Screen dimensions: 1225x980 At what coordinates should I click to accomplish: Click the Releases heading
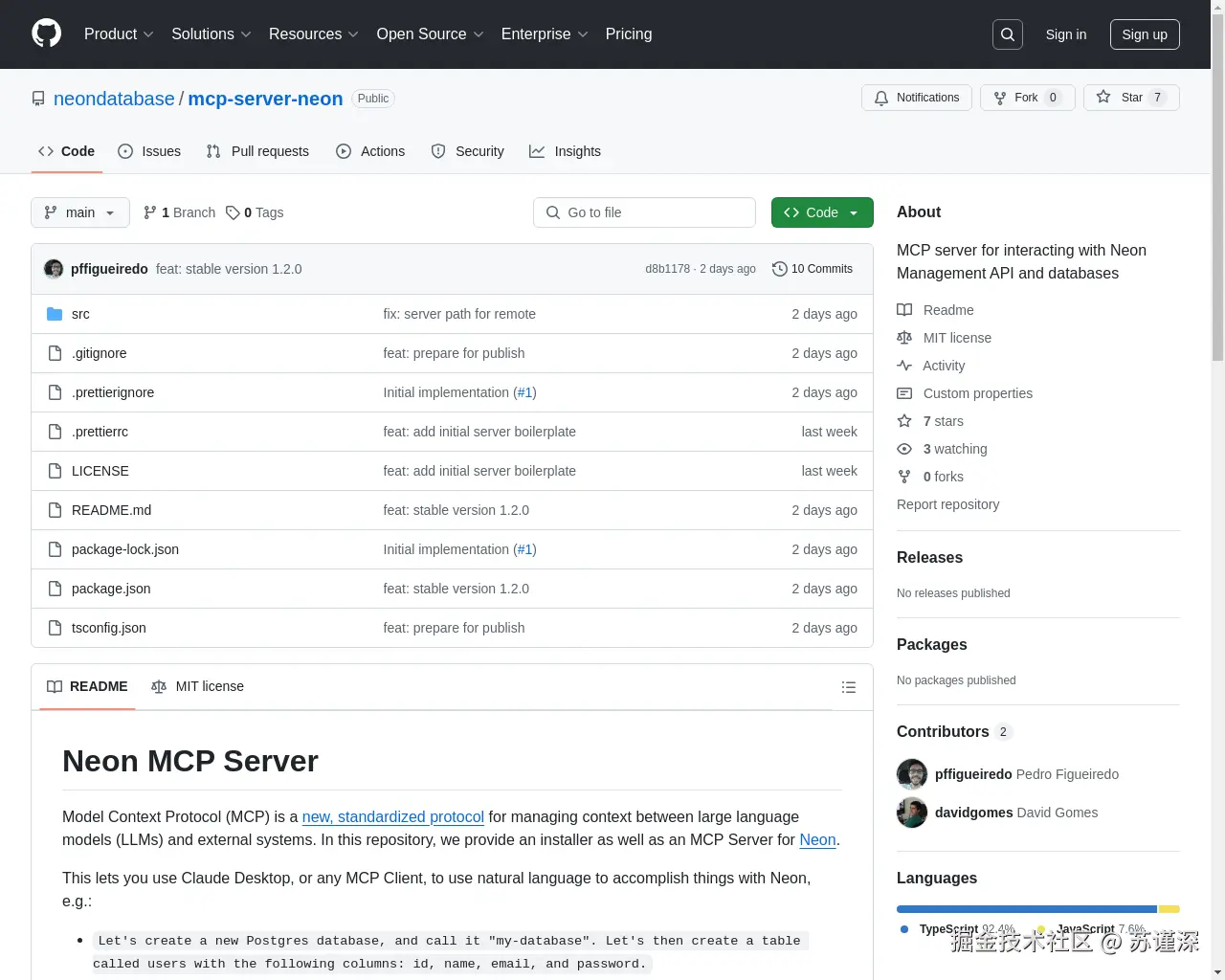click(x=929, y=557)
